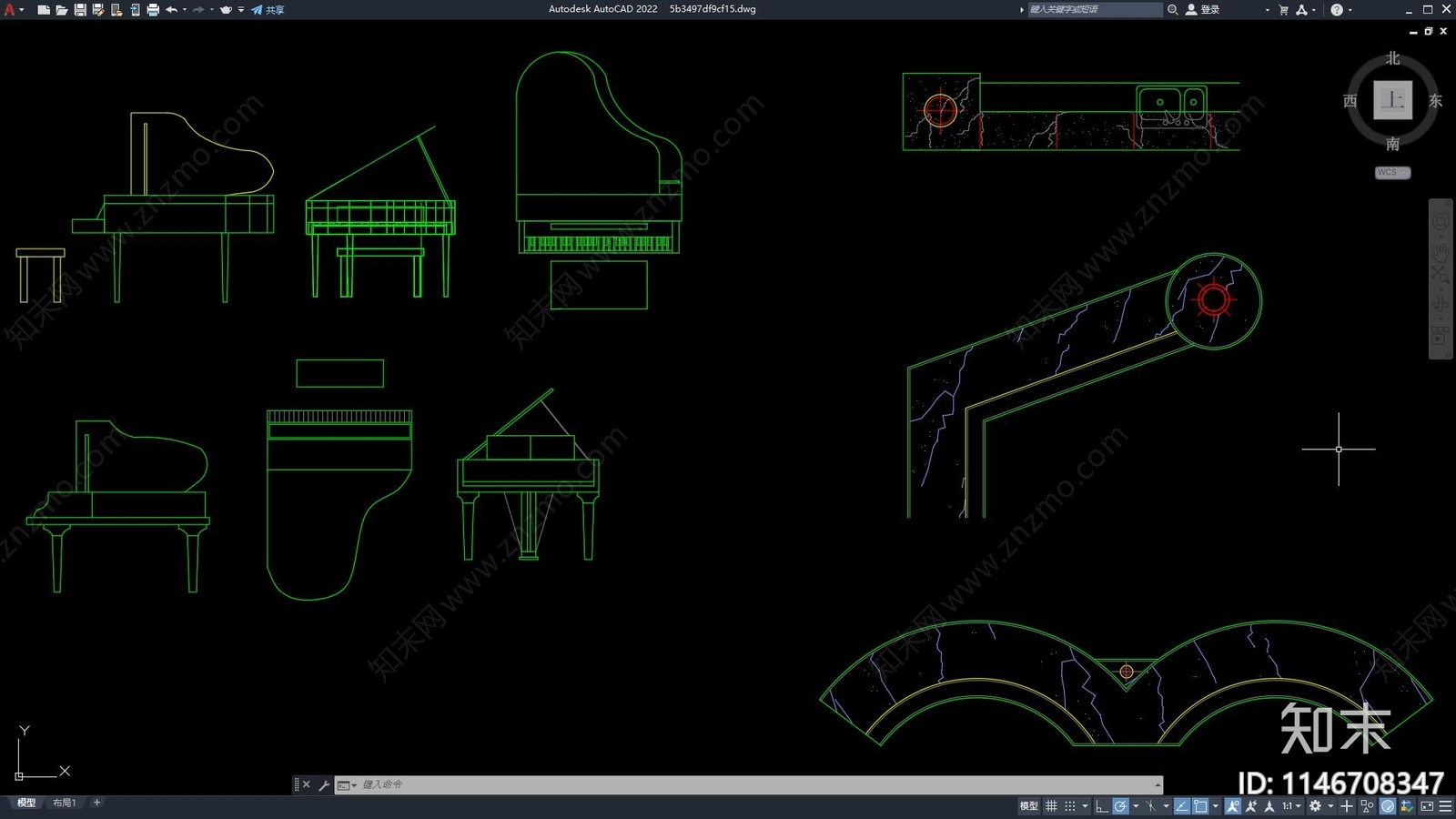Undo the last action with the back arrow
This screenshot has height=819, width=1456.
(x=171, y=10)
